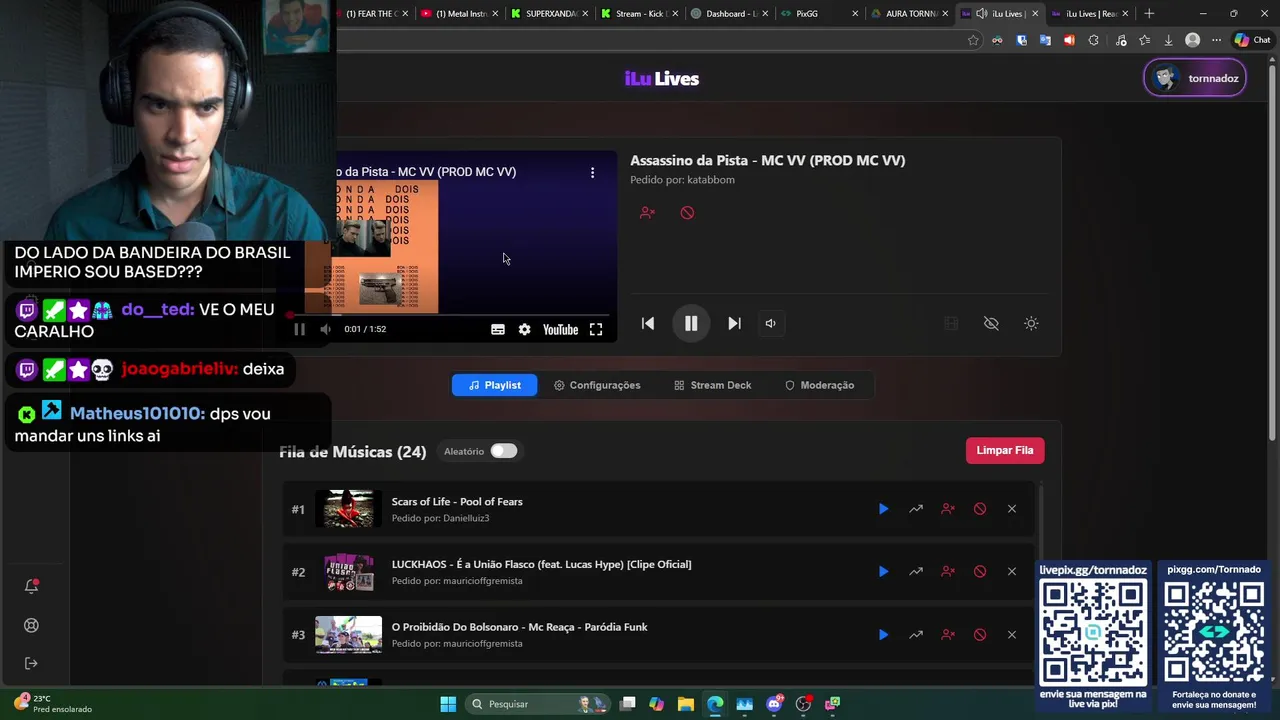Pause the embedded YouTube video

coord(299,329)
